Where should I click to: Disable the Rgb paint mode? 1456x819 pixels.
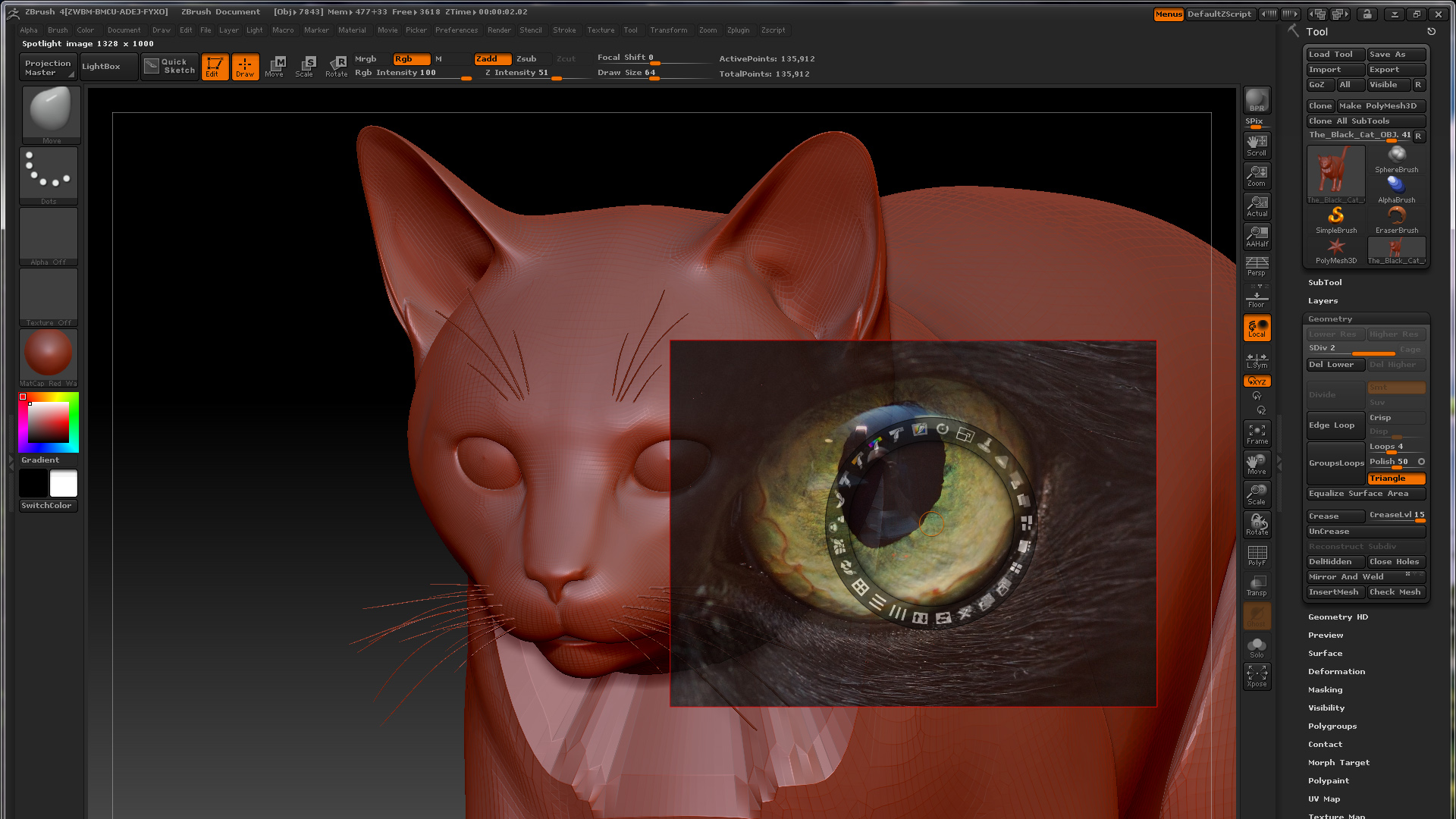(x=410, y=59)
